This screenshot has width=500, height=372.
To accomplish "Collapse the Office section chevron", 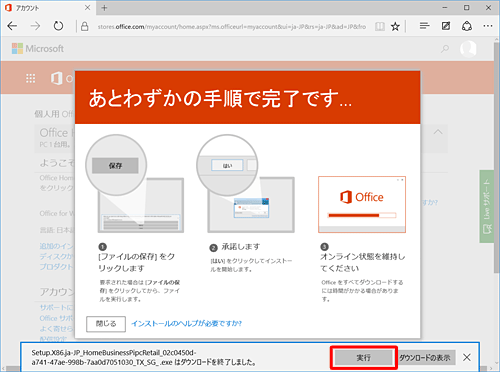I will 438,132.
